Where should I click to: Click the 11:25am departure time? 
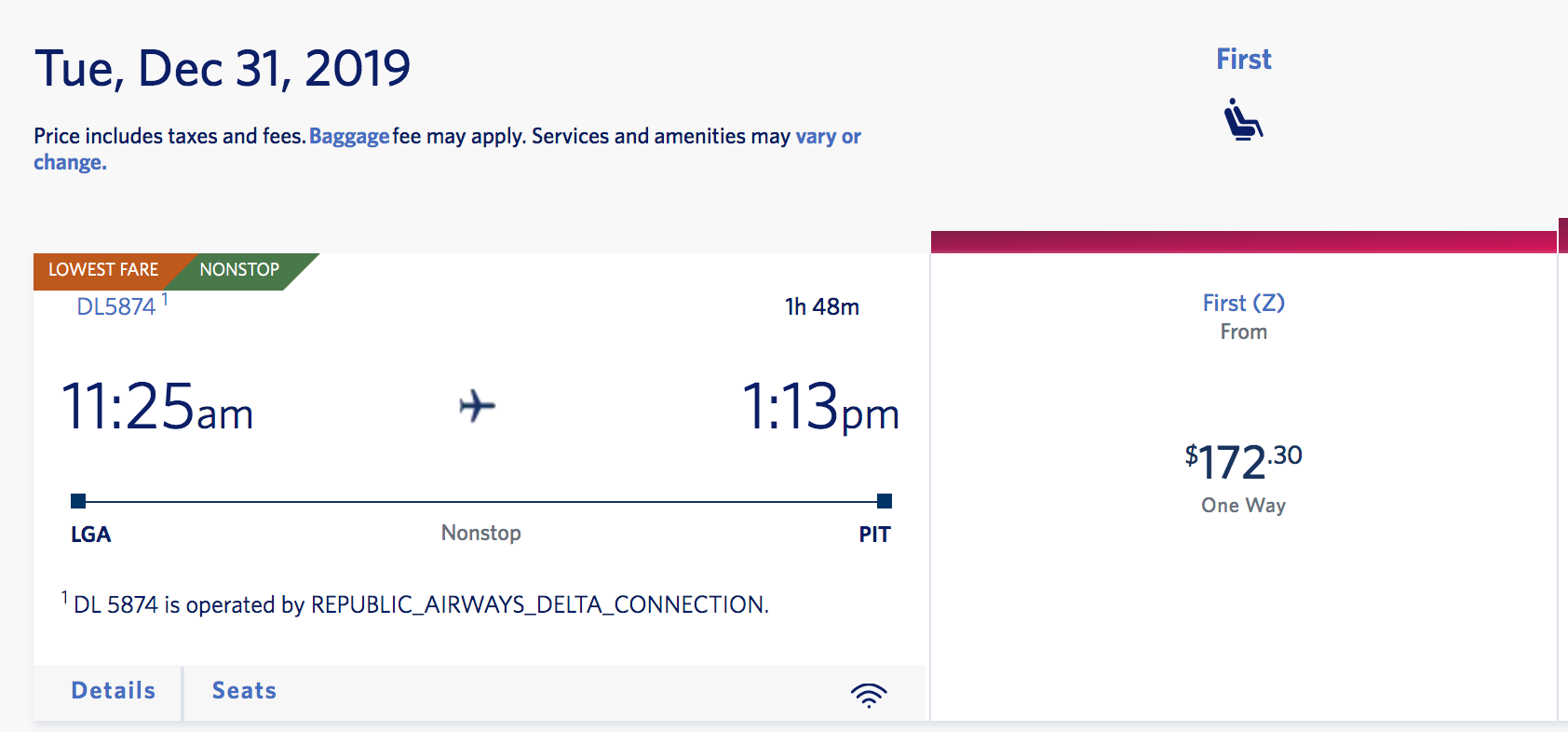click(157, 408)
